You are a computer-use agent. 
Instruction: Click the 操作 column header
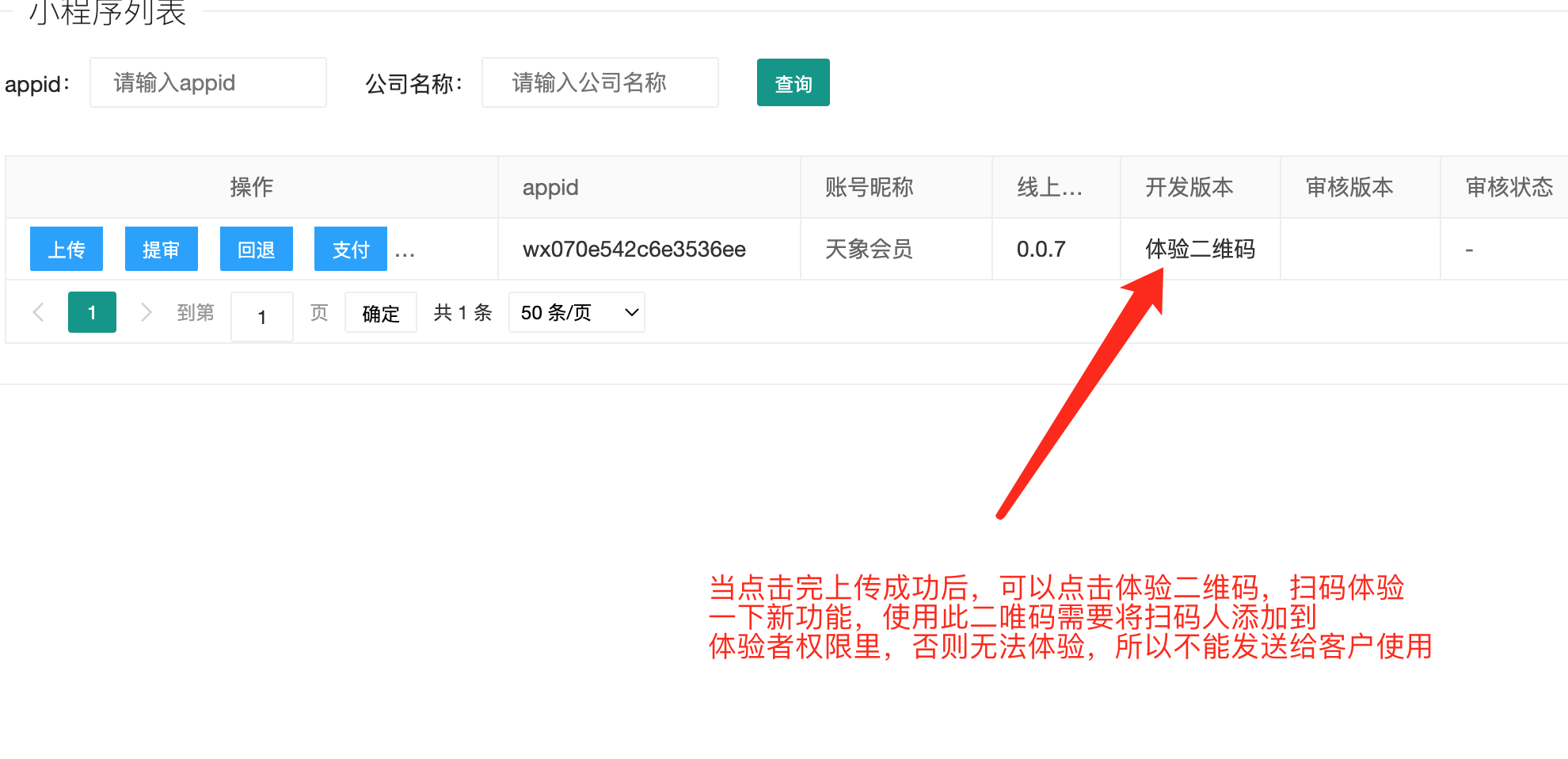pyautogui.click(x=251, y=187)
